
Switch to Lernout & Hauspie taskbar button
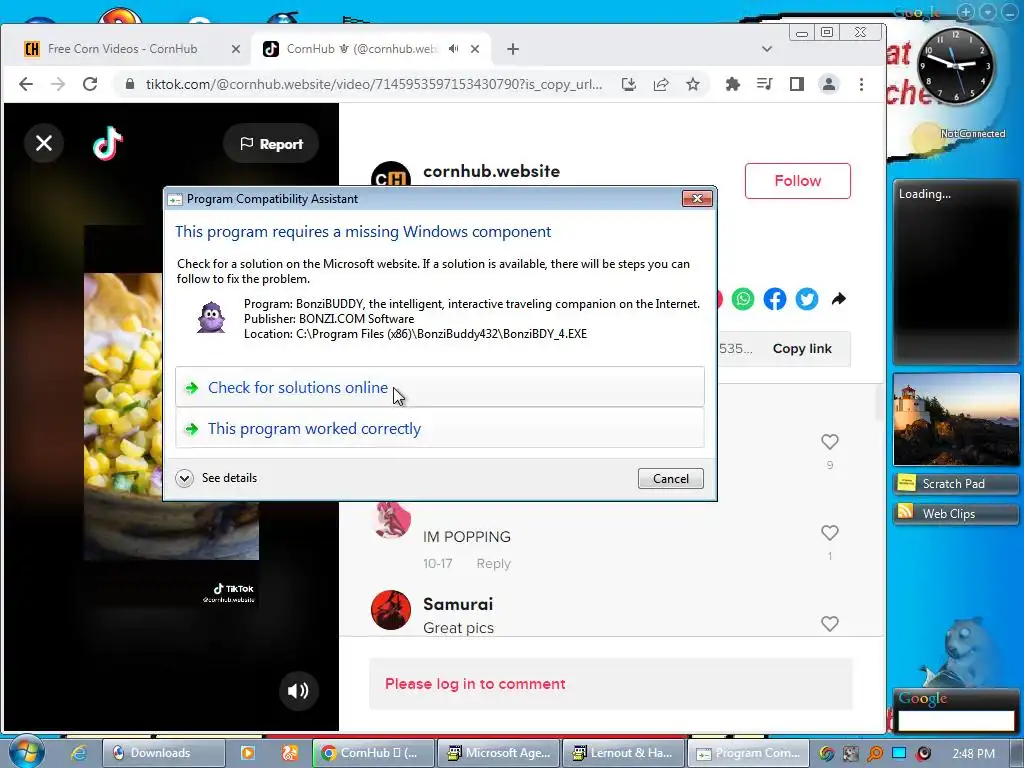click(624, 753)
